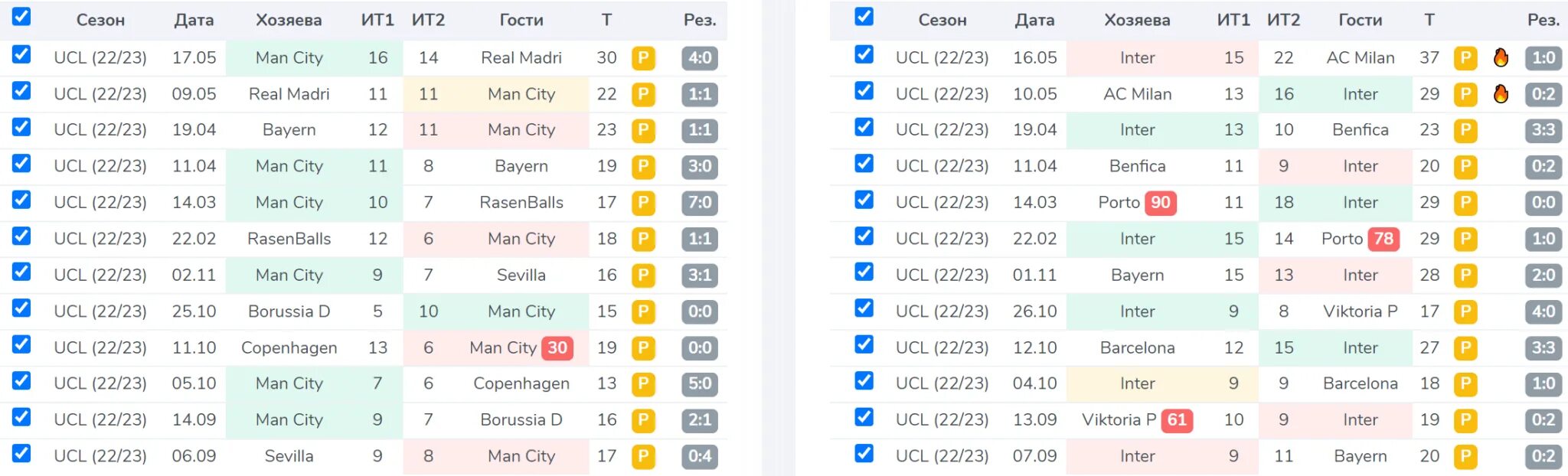Viewport: 1568px width, 476px height.
Task: Sort left table by Дата column header
Action: click(194, 20)
